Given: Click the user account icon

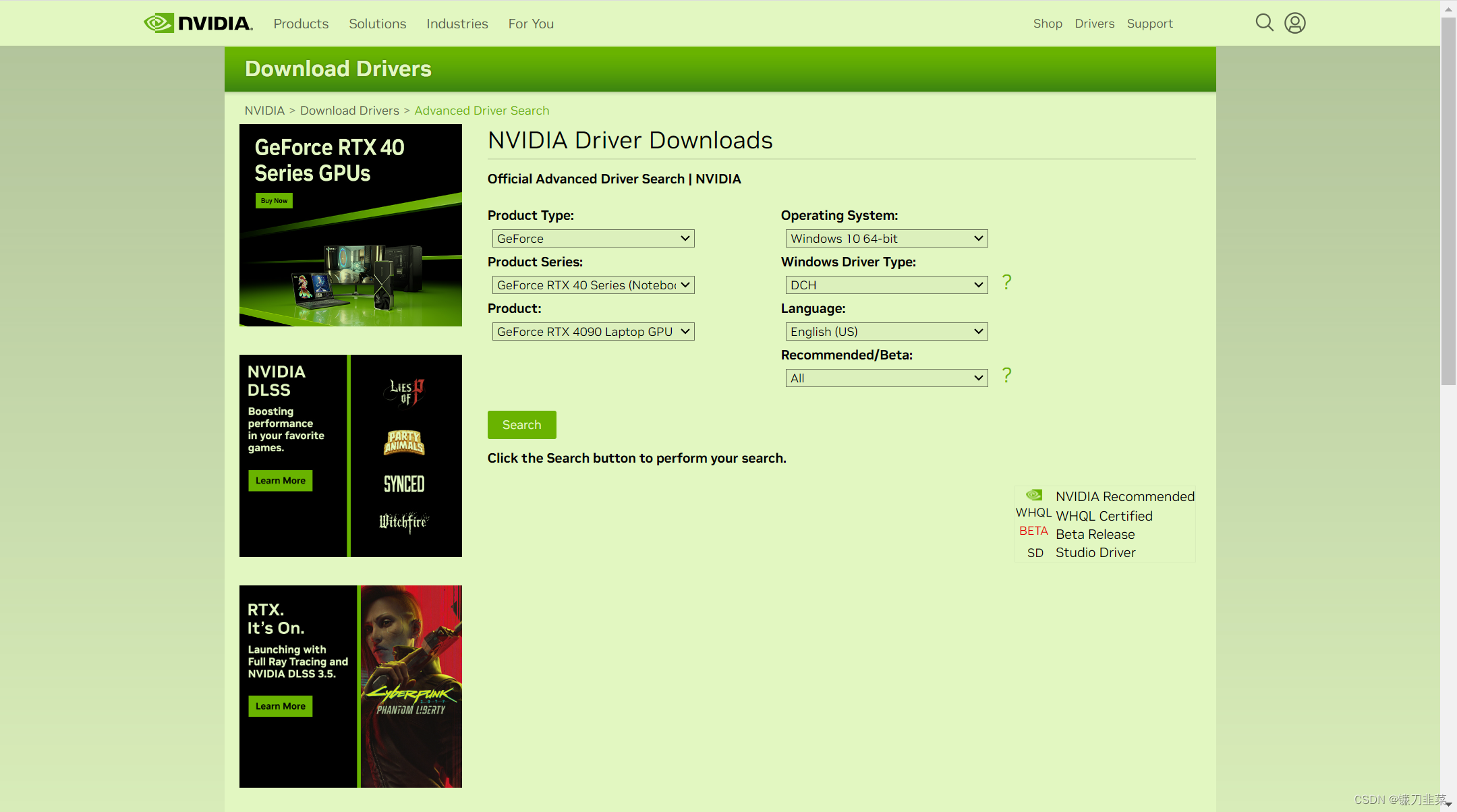Looking at the screenshot, I should tap(1295, 23).
